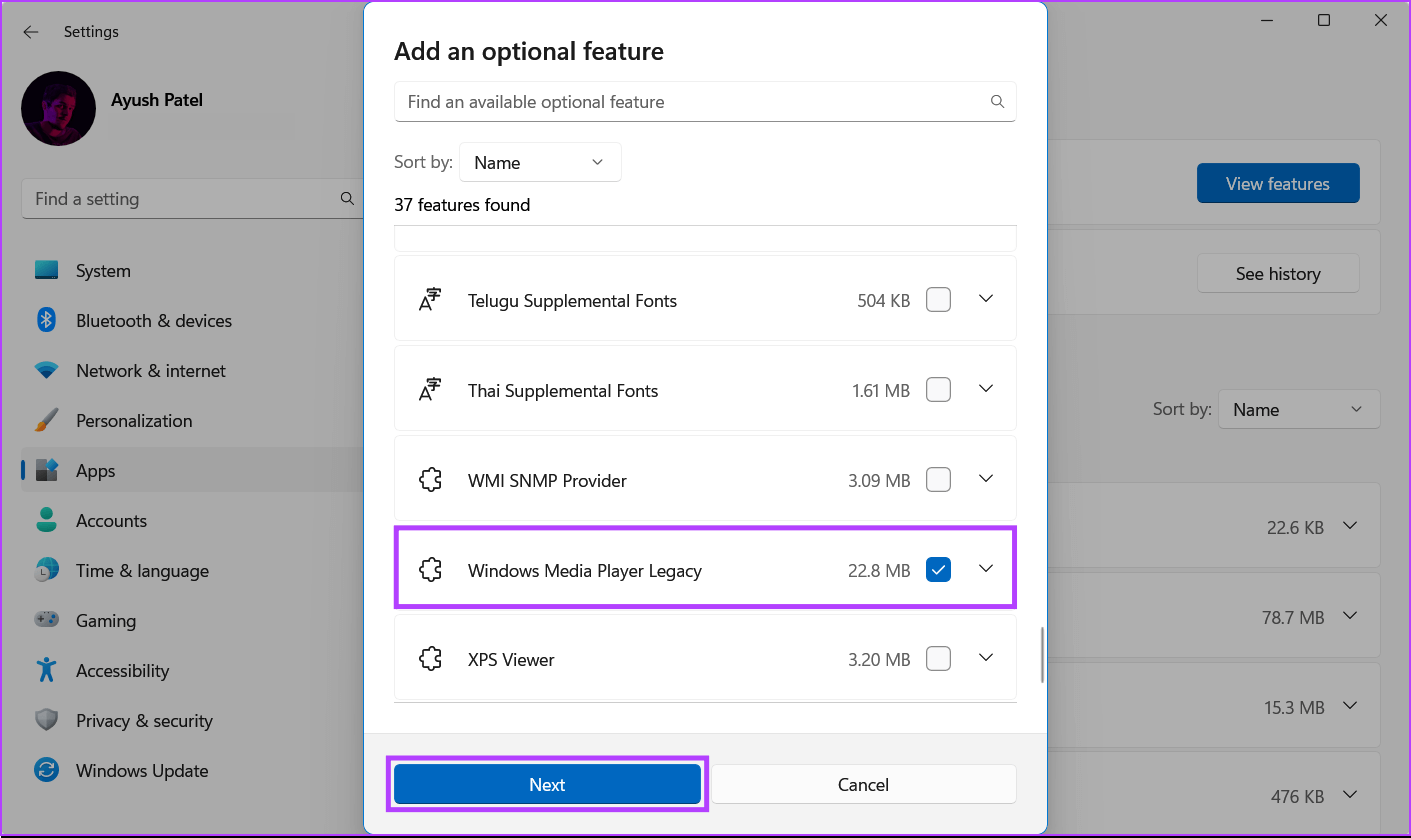This screenshot has width=1411, height=838.
Task: Open Accessibility settings category
Action: 192,671
